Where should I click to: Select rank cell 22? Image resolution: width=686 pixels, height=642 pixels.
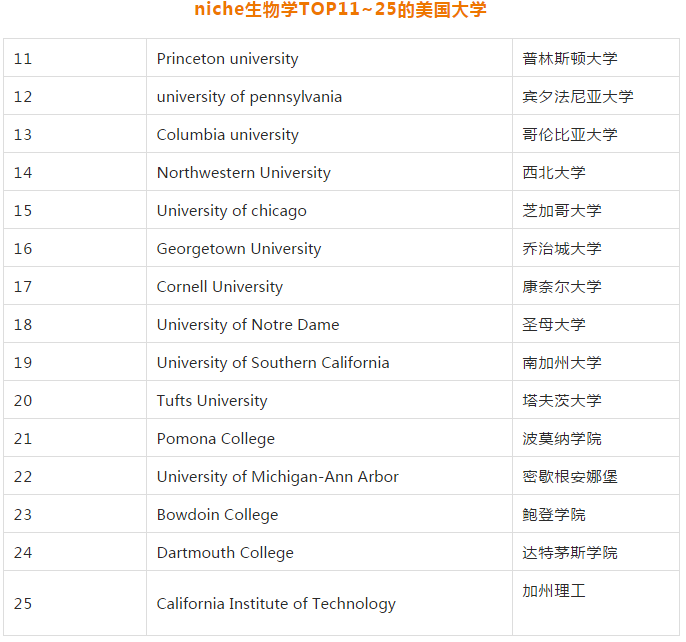coord(75,477)
